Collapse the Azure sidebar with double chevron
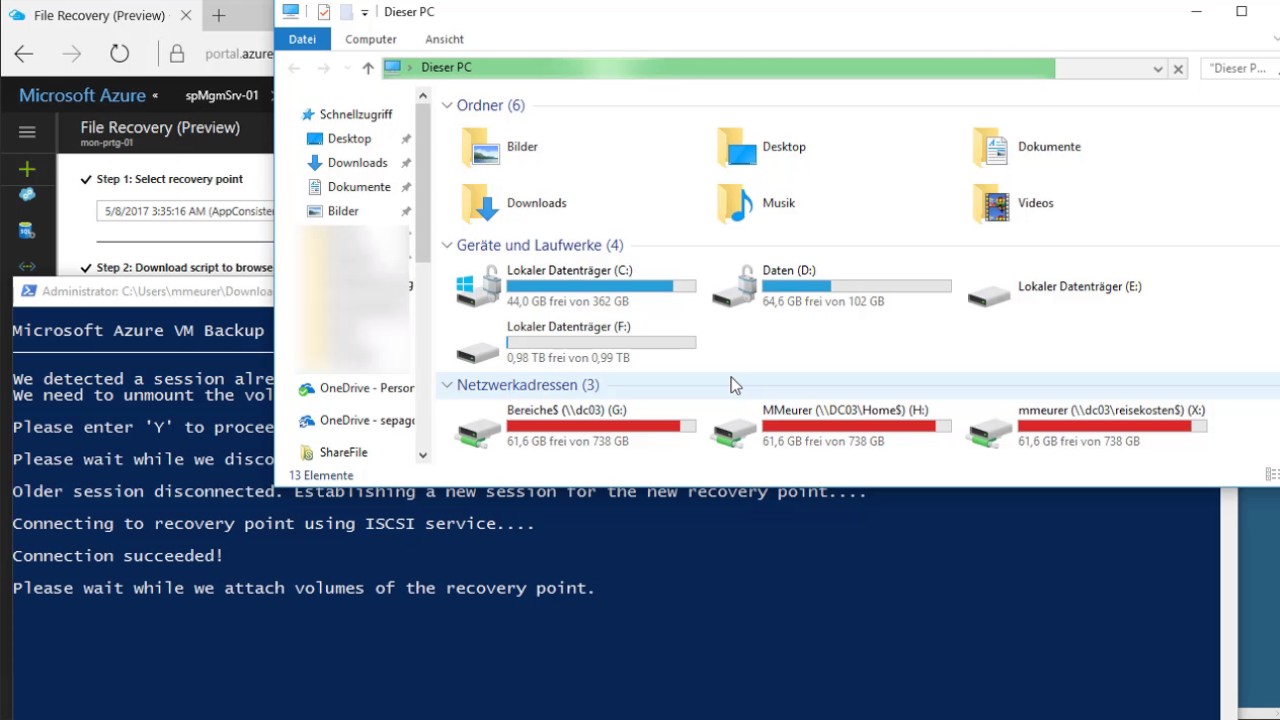This screenshot has width=1280, height=720. (x=155, y=96)
